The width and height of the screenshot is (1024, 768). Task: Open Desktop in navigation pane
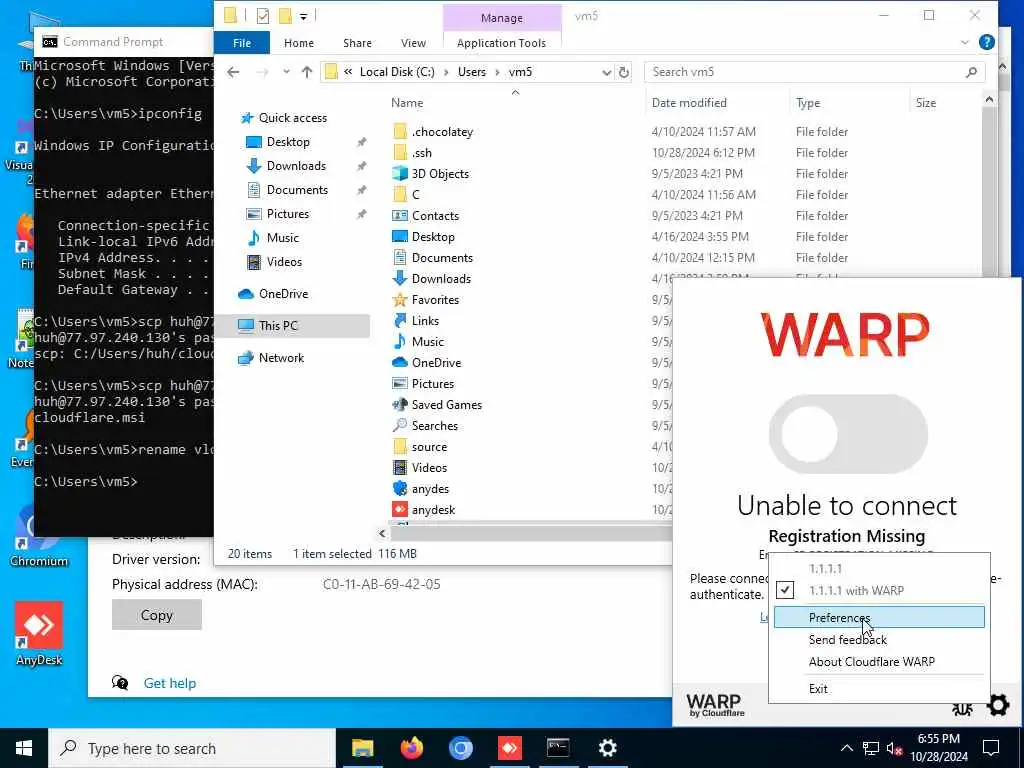tap(288, 142)
